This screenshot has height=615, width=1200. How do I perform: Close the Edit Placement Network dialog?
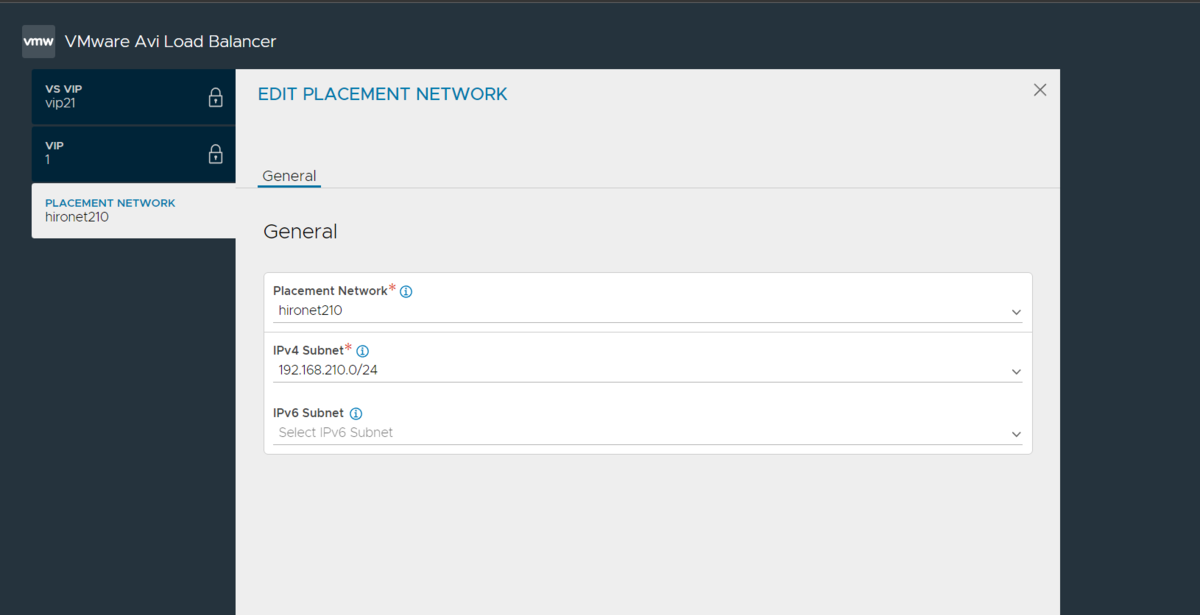1040,90
